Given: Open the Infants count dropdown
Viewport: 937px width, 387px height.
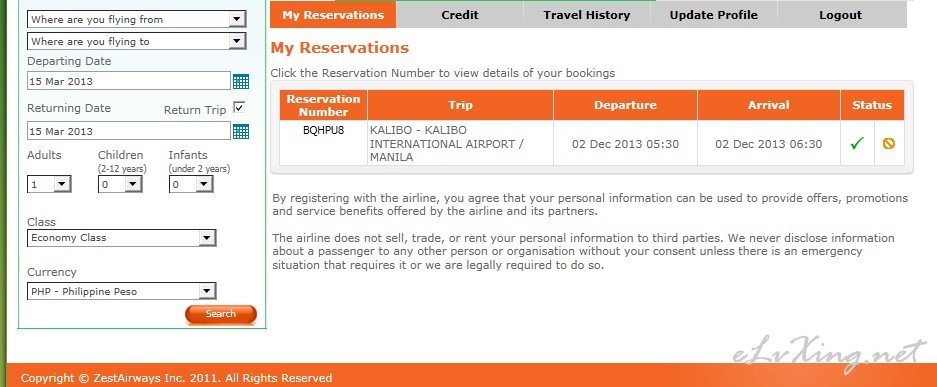Looking at the screenshot, I should coord(191,184).
